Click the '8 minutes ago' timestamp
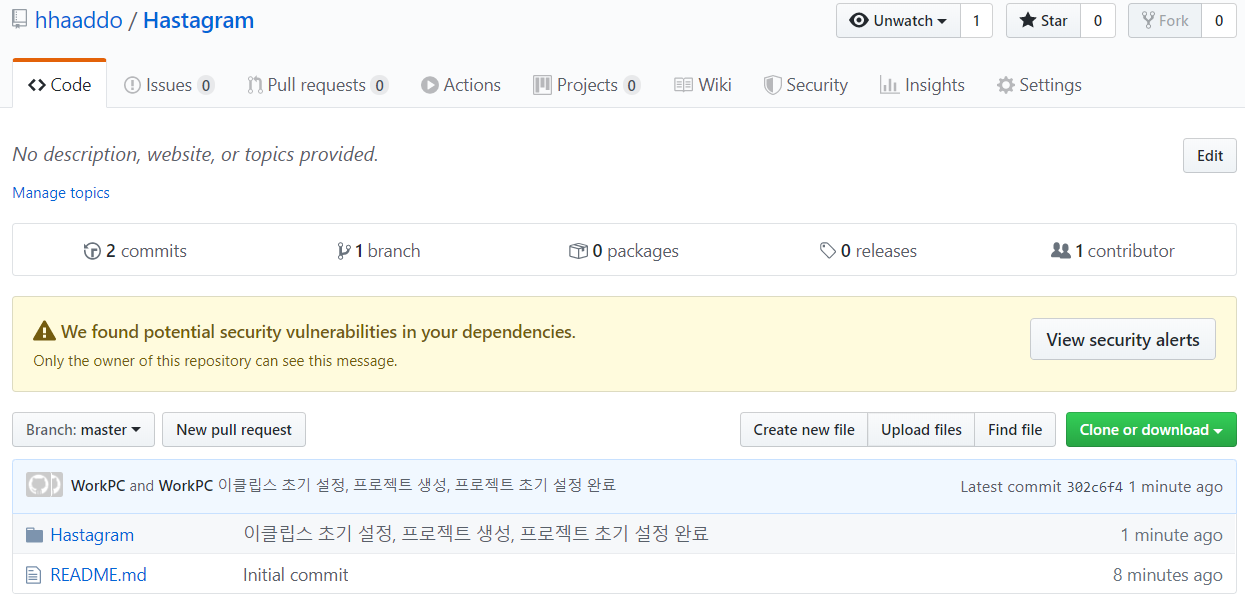1245x598 pixels. click(1168, 575)
